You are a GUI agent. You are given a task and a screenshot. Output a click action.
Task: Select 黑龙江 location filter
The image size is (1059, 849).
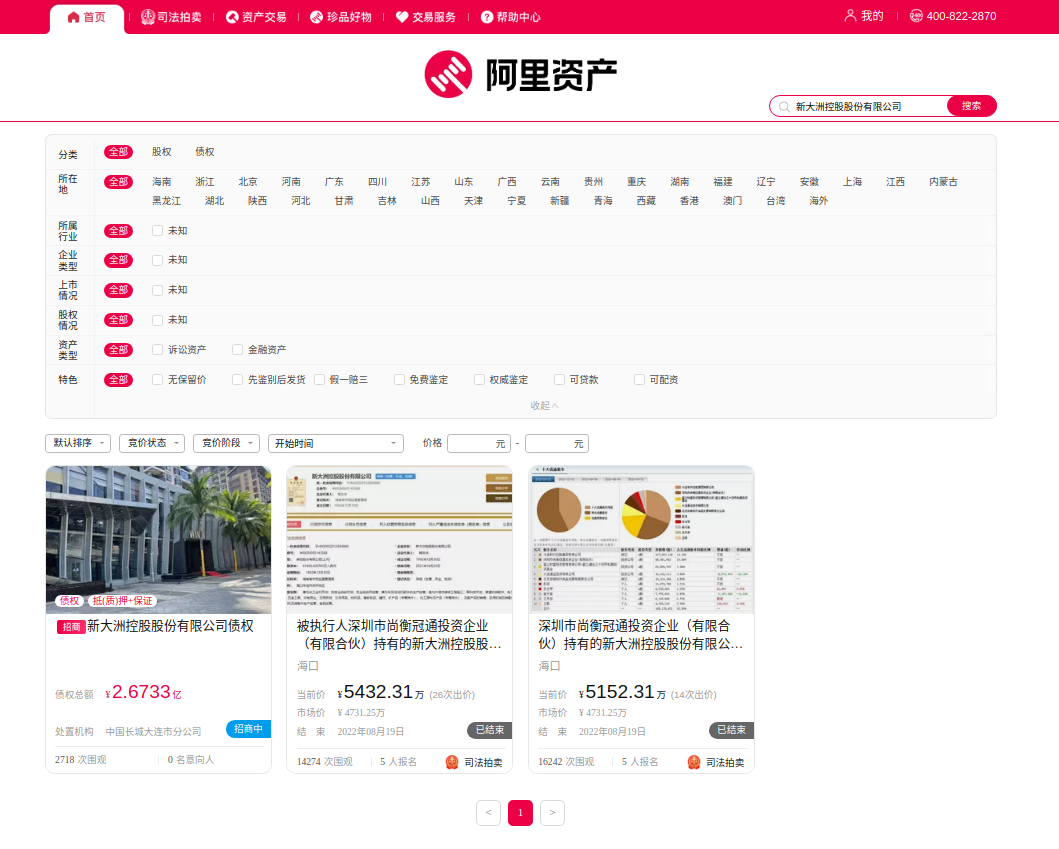[166, 201]
